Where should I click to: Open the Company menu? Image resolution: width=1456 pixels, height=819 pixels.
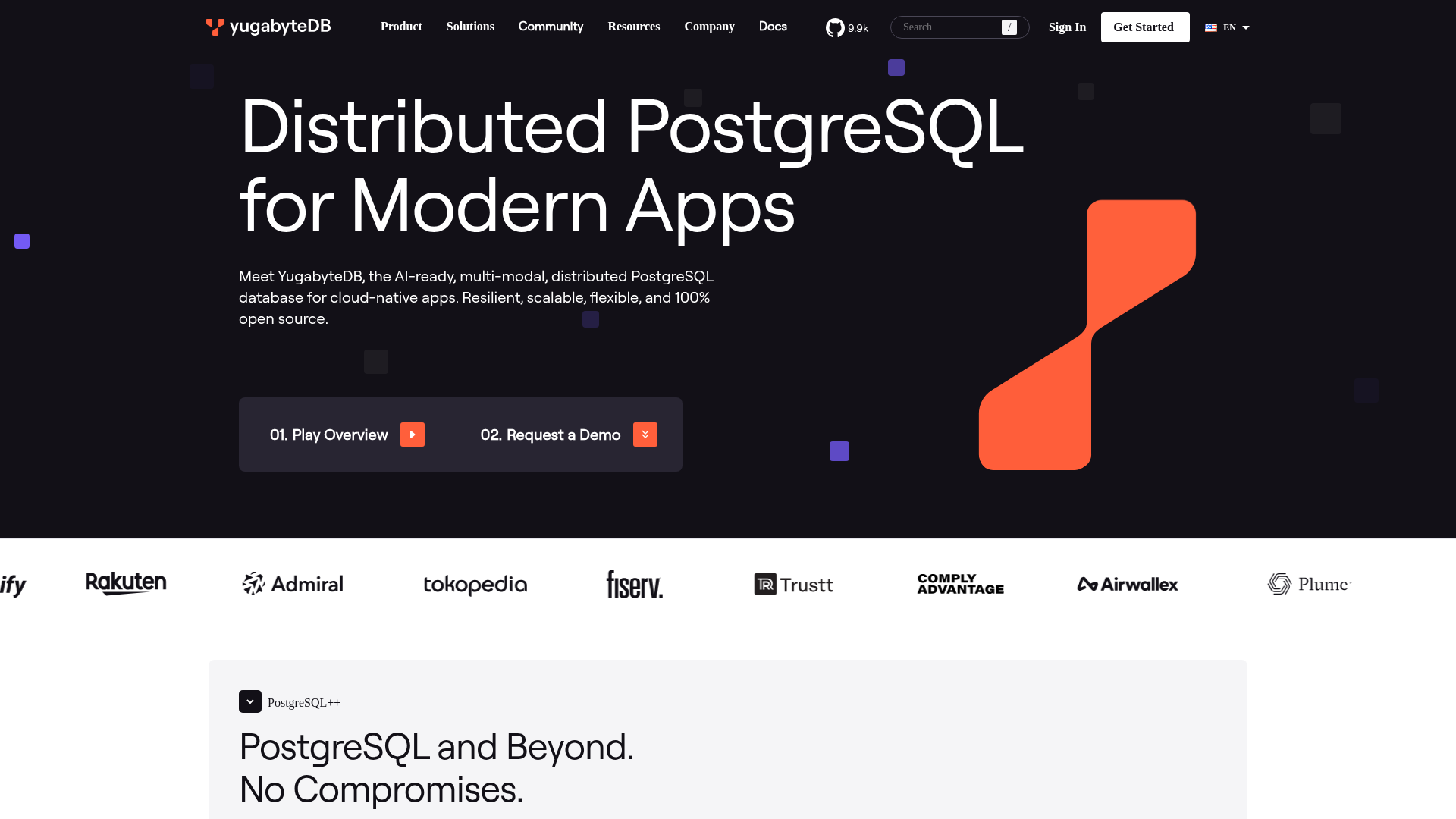[x=709, y=27]
